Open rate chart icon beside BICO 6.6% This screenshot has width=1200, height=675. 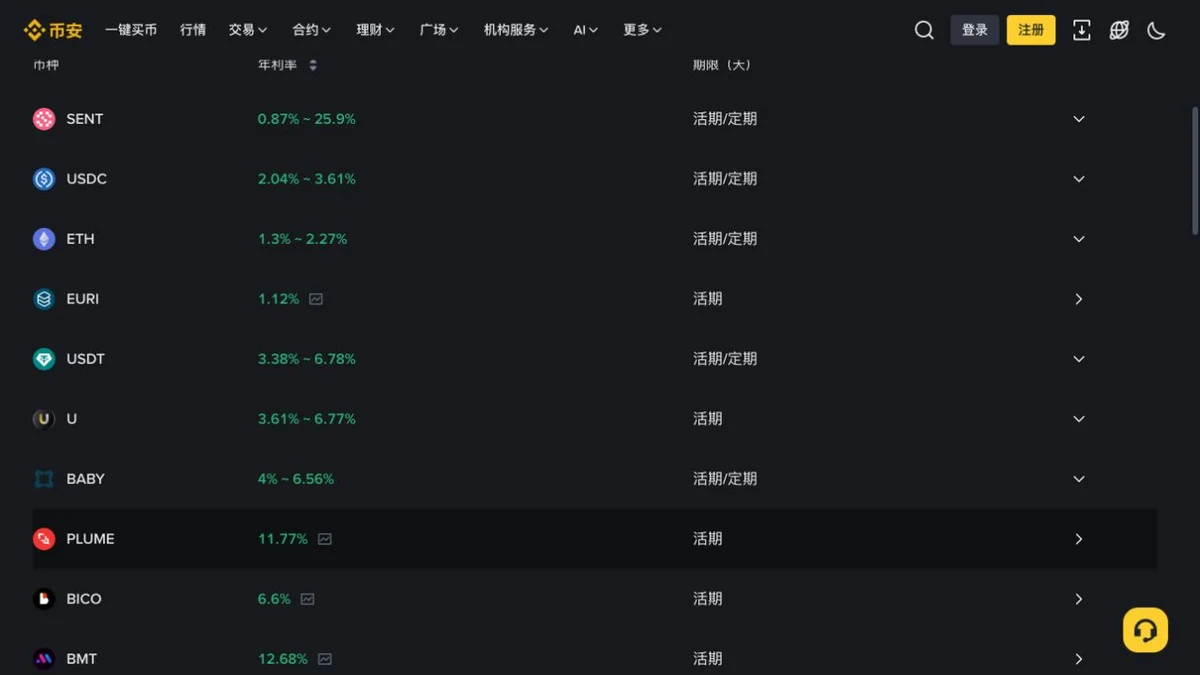(308, 599)
